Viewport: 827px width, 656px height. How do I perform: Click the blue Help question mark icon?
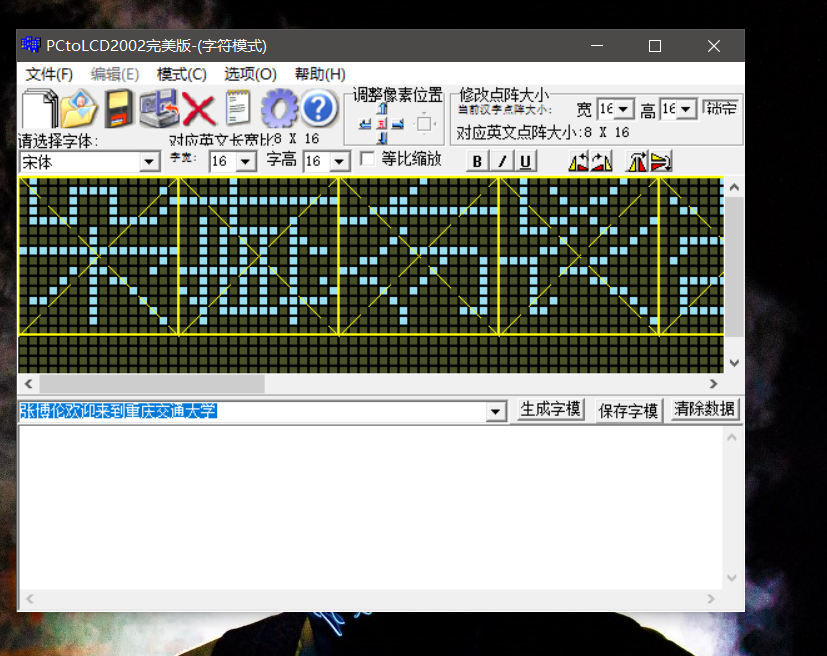[318, 108]
